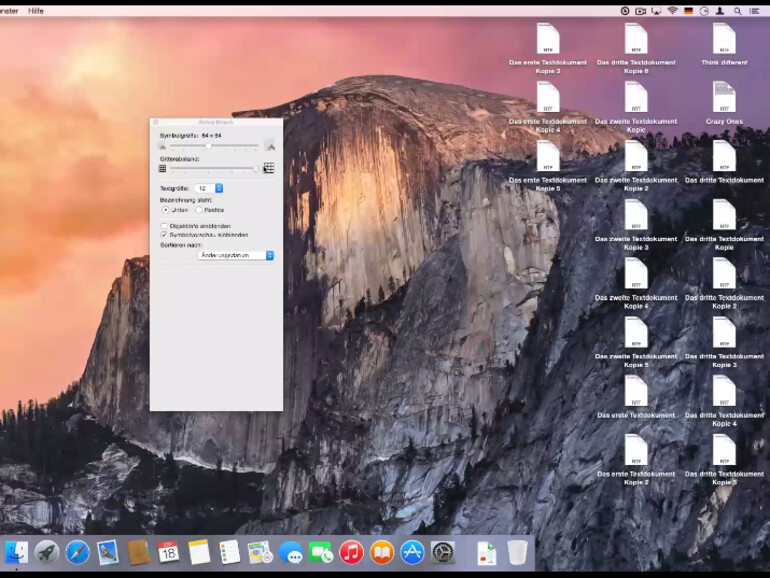Open the Hilfe menu

[x=36, y=11]
